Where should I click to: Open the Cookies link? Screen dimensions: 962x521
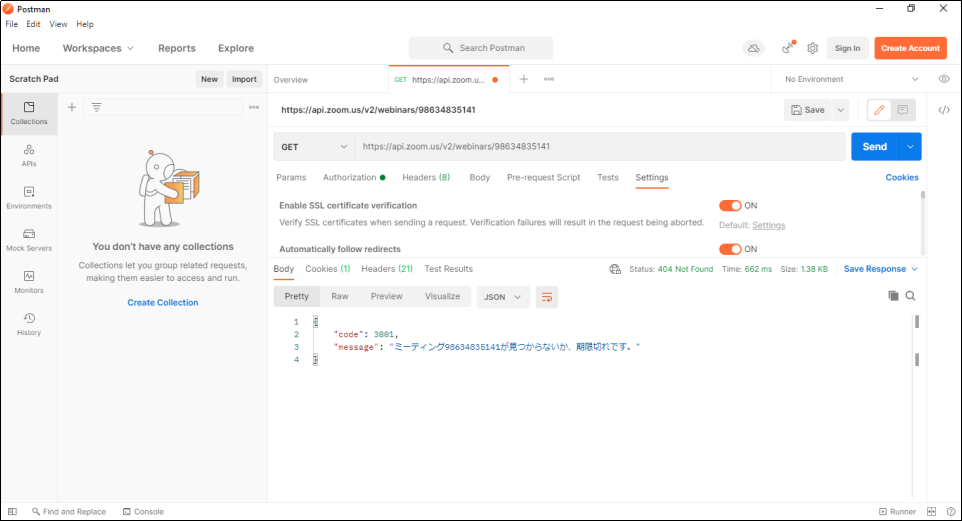point(902,177)
